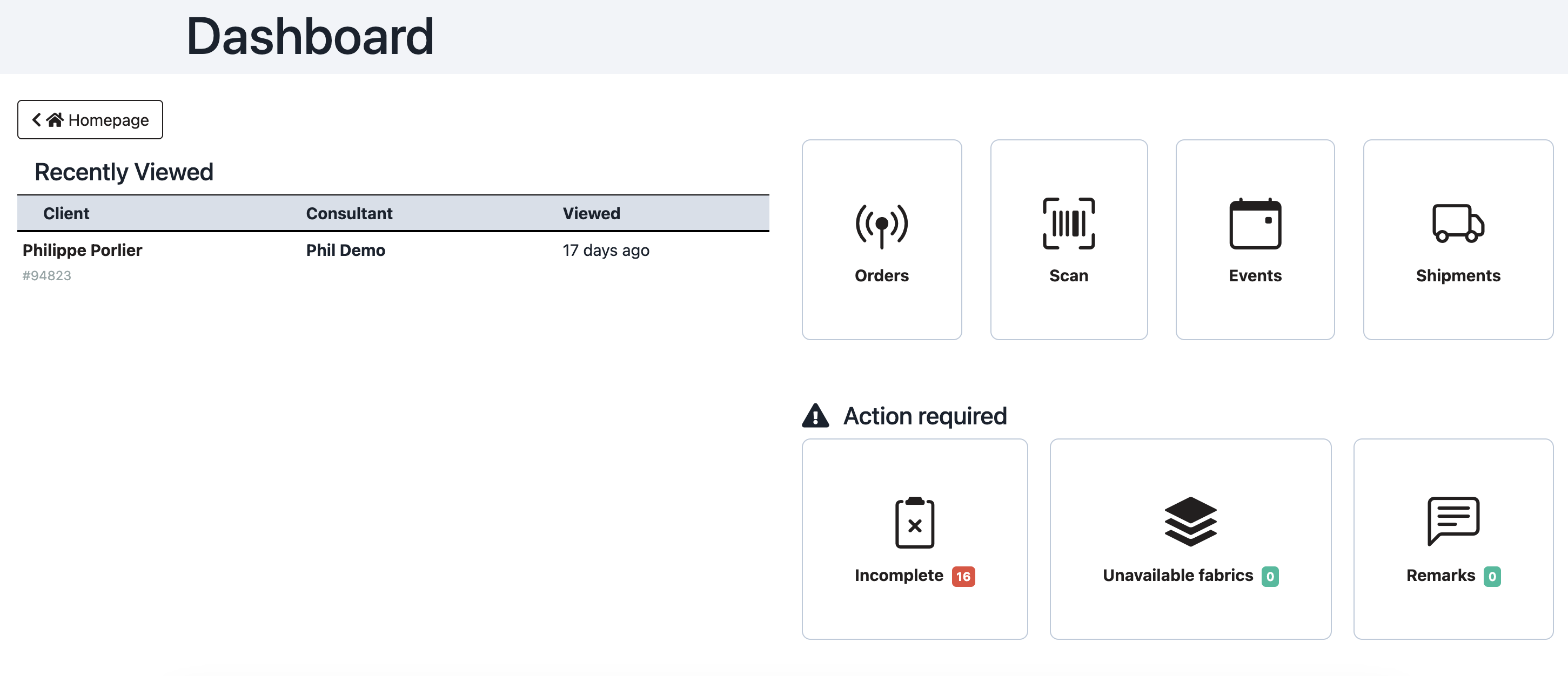Click the Scan barcode icon
This screenshot has width=1568, height=676.
coord(1068,224)
